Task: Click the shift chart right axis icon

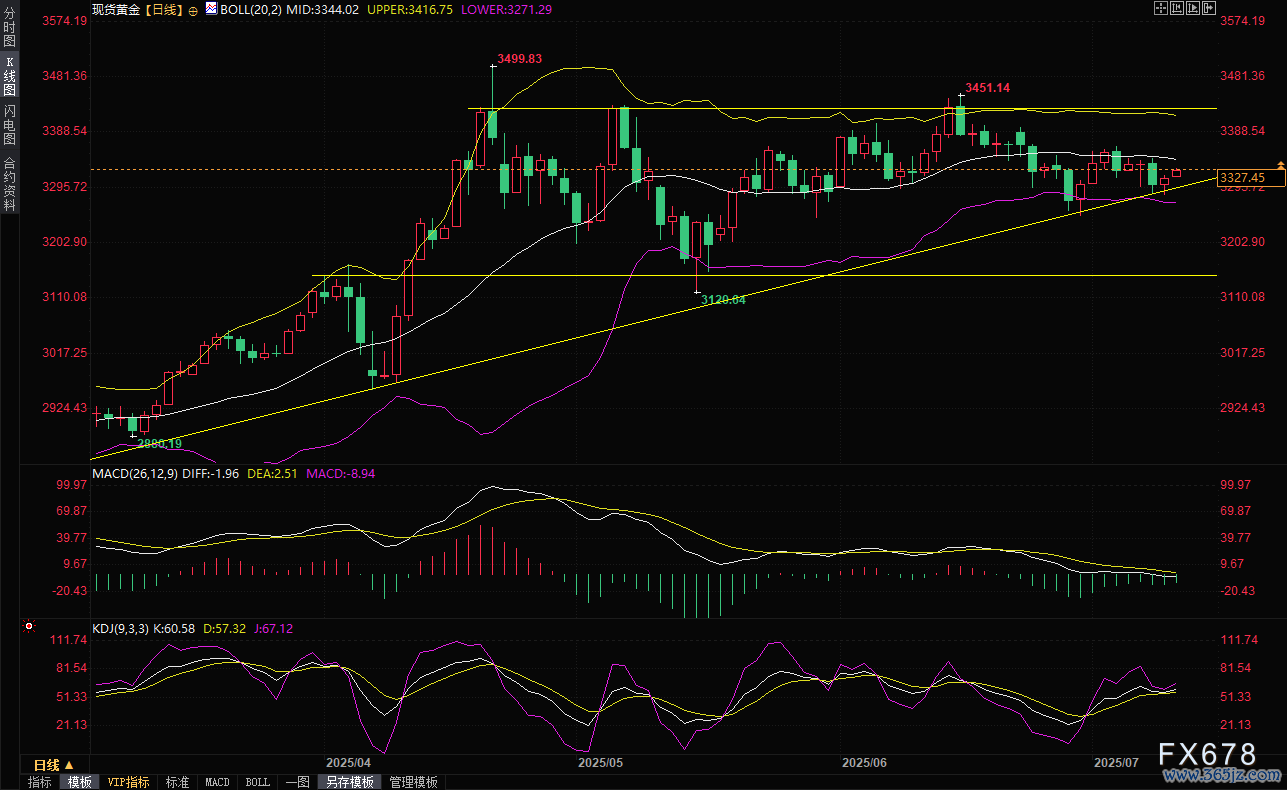Action: point(1193,8)
